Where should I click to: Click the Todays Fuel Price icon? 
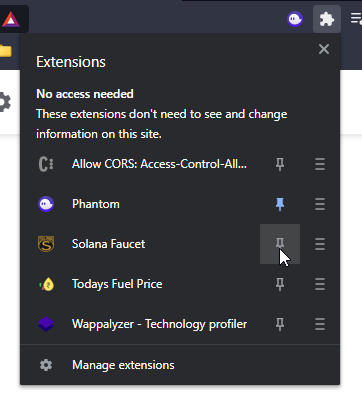[x=46, y=284]
